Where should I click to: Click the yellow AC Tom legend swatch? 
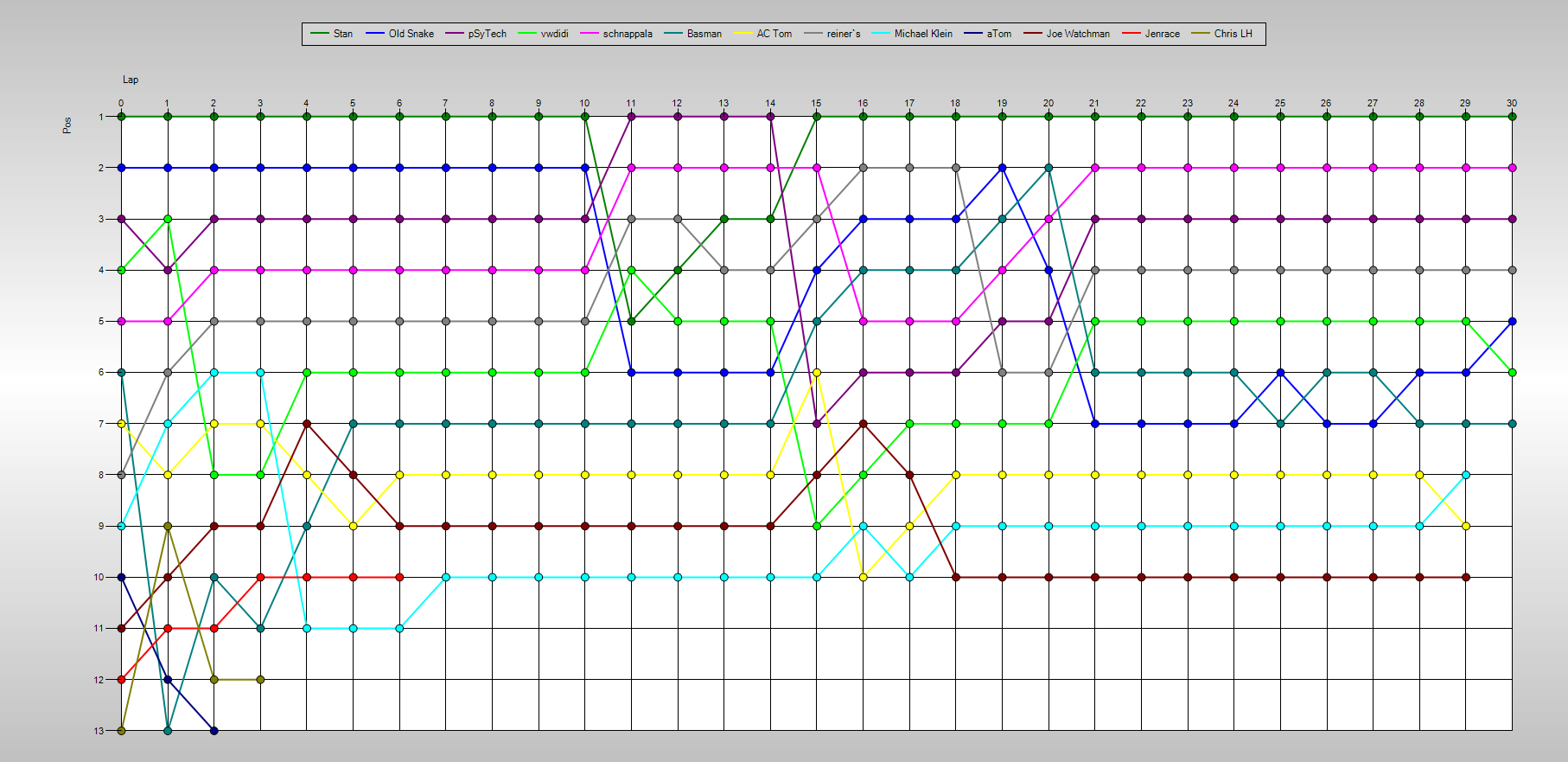pyautogui.click(x=743, y=34)
